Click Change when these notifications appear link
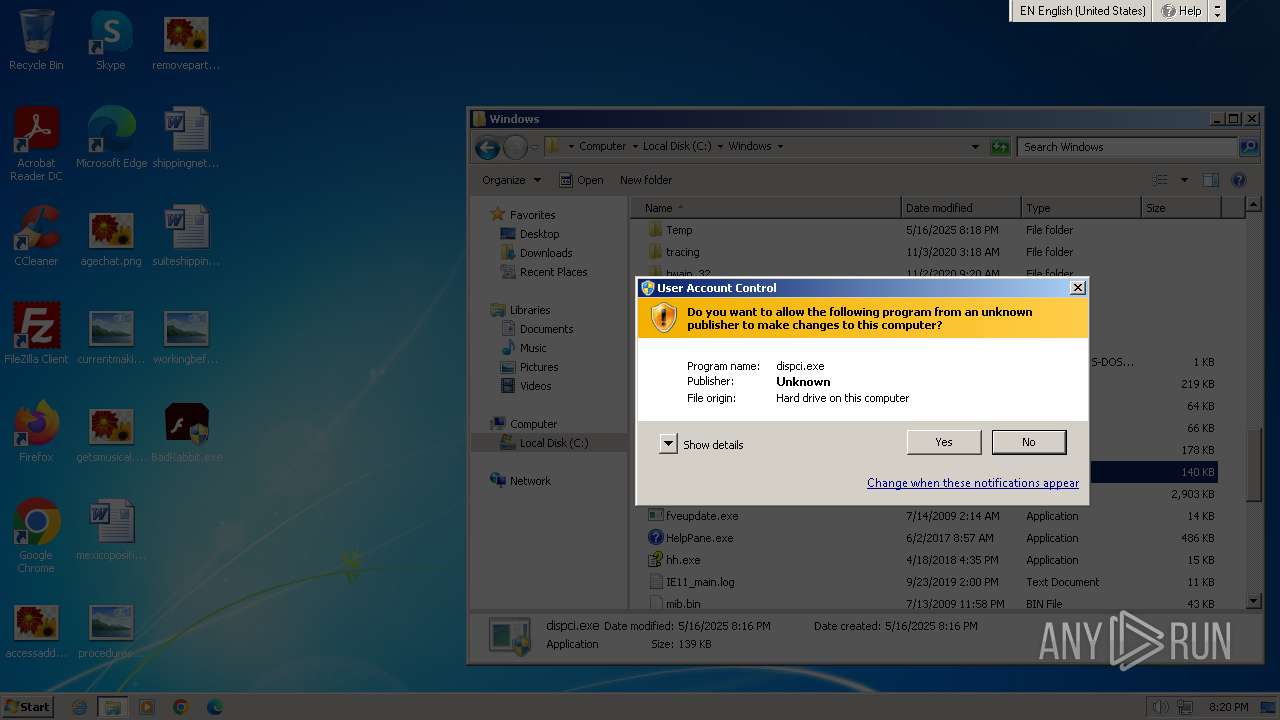Viewport: 1280px width, 720px height. [973, 483]
